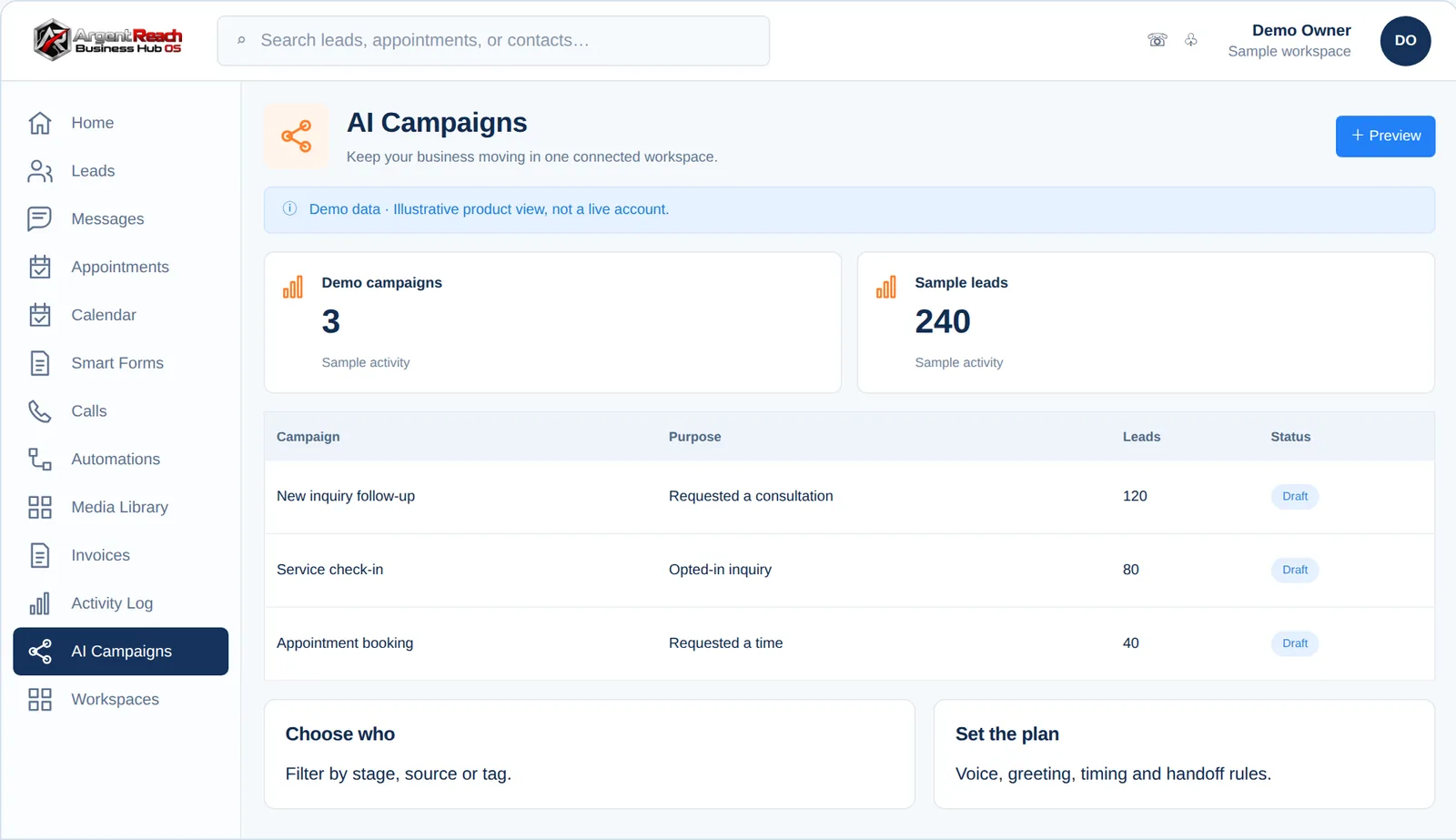Click the Requested a consultation purpose cell
Viewport: 1456px width, 840px height.
[x=751, y=496]
